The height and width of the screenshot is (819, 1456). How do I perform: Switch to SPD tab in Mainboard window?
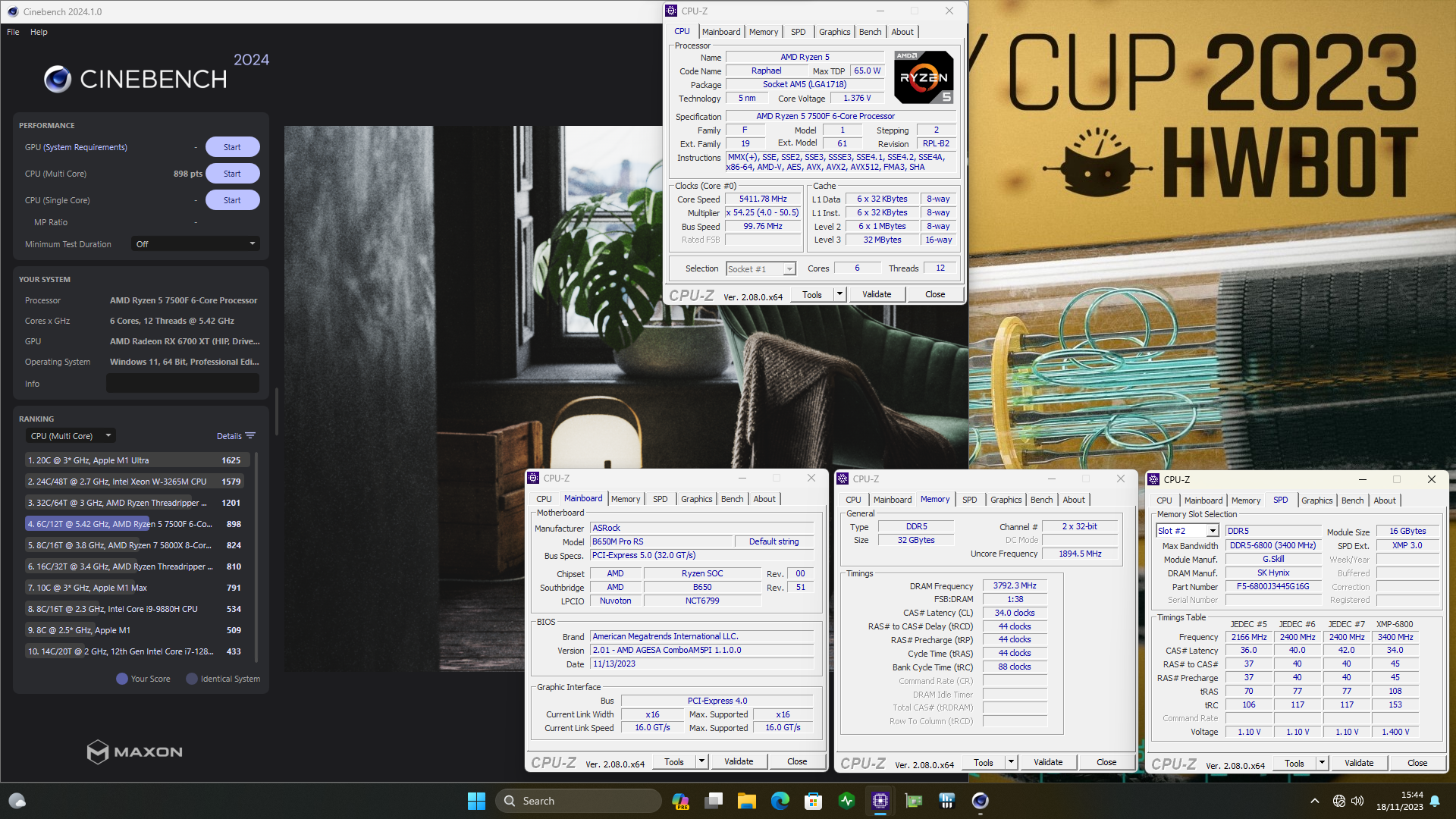pyautogui.click(x=660, y=499)
